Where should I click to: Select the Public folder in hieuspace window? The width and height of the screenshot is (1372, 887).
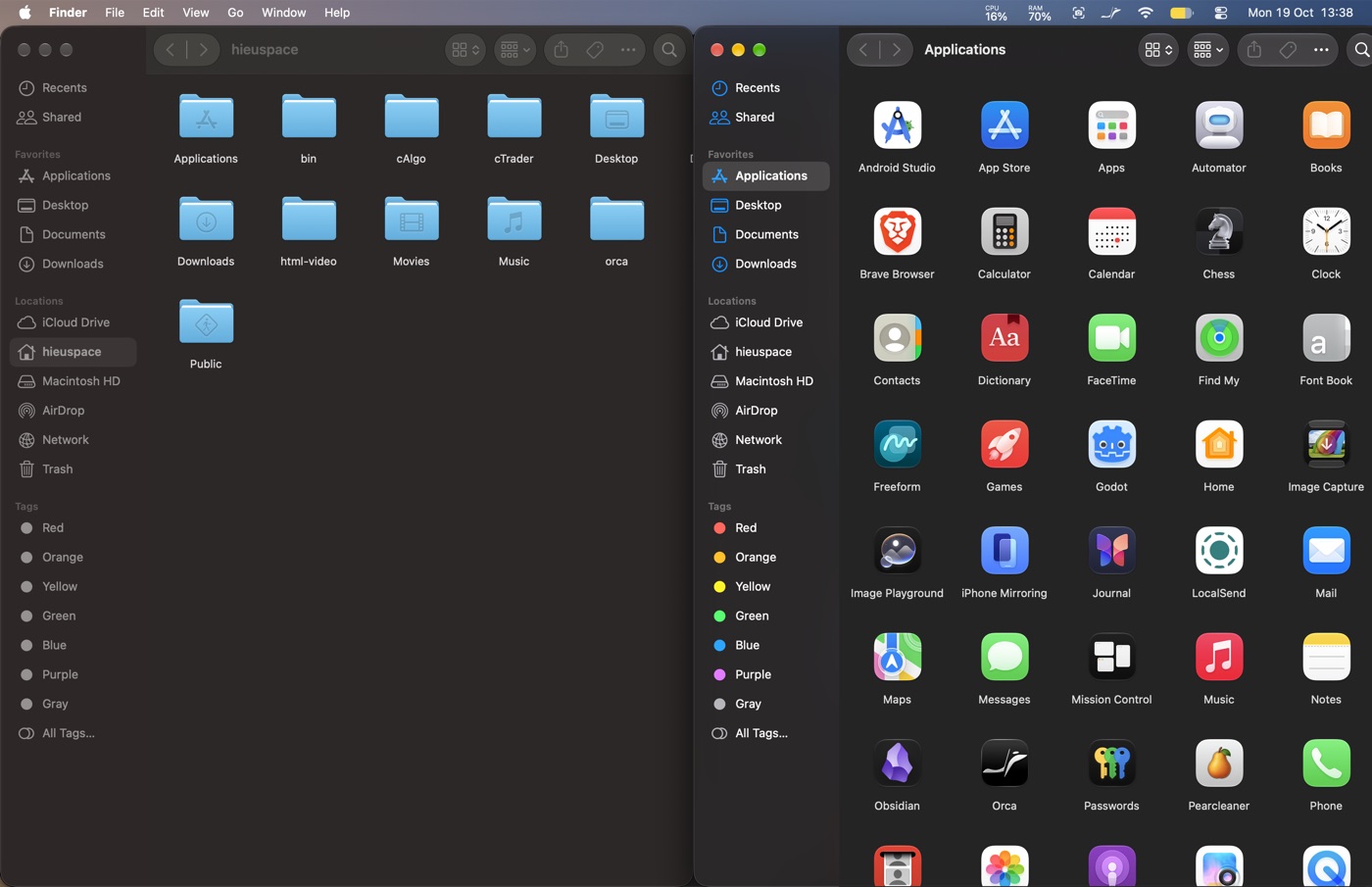(x=206, y=322)
